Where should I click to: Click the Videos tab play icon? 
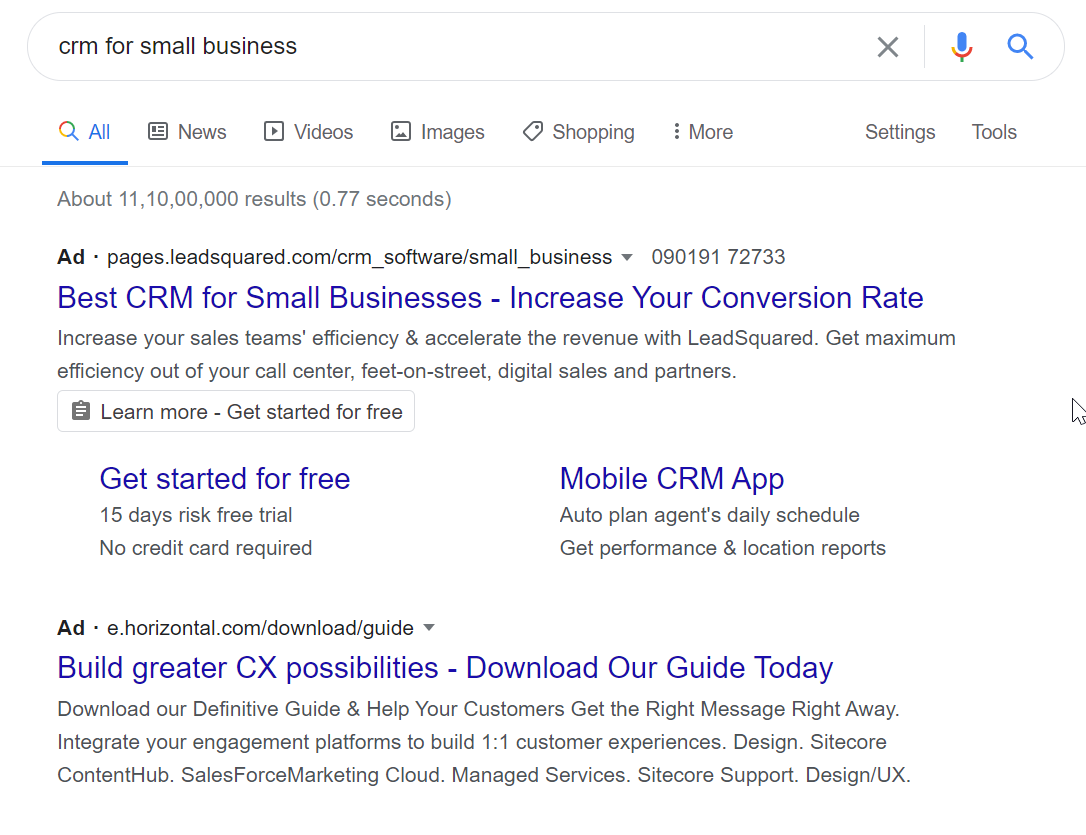[x=274, y=132]
